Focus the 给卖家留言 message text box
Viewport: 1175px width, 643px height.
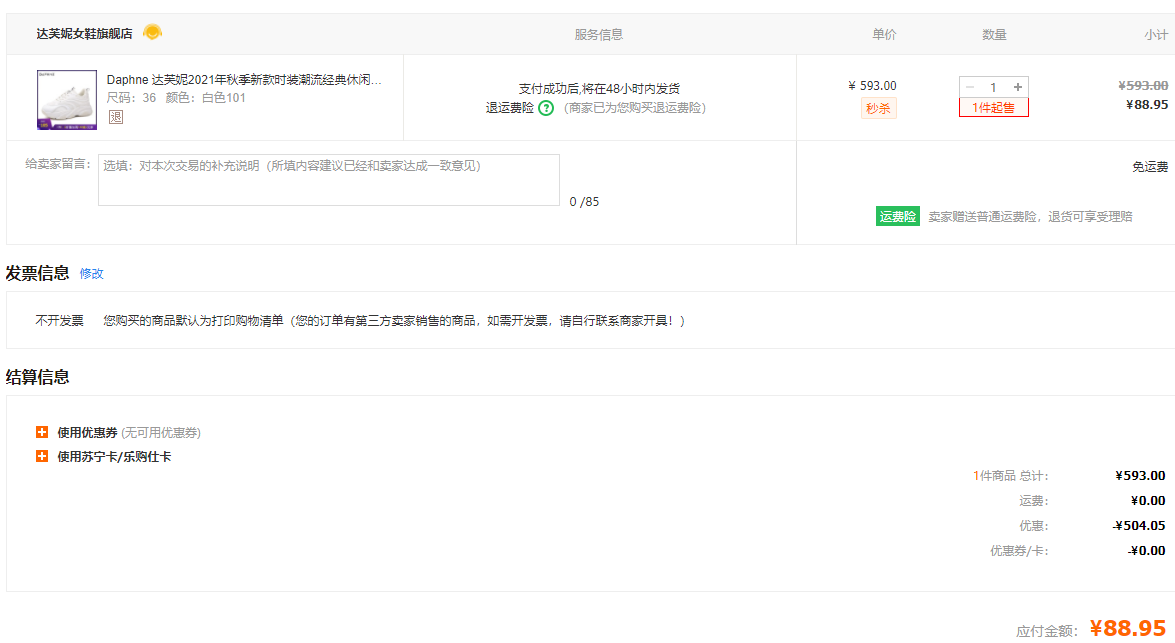click(x=328, y=180)
